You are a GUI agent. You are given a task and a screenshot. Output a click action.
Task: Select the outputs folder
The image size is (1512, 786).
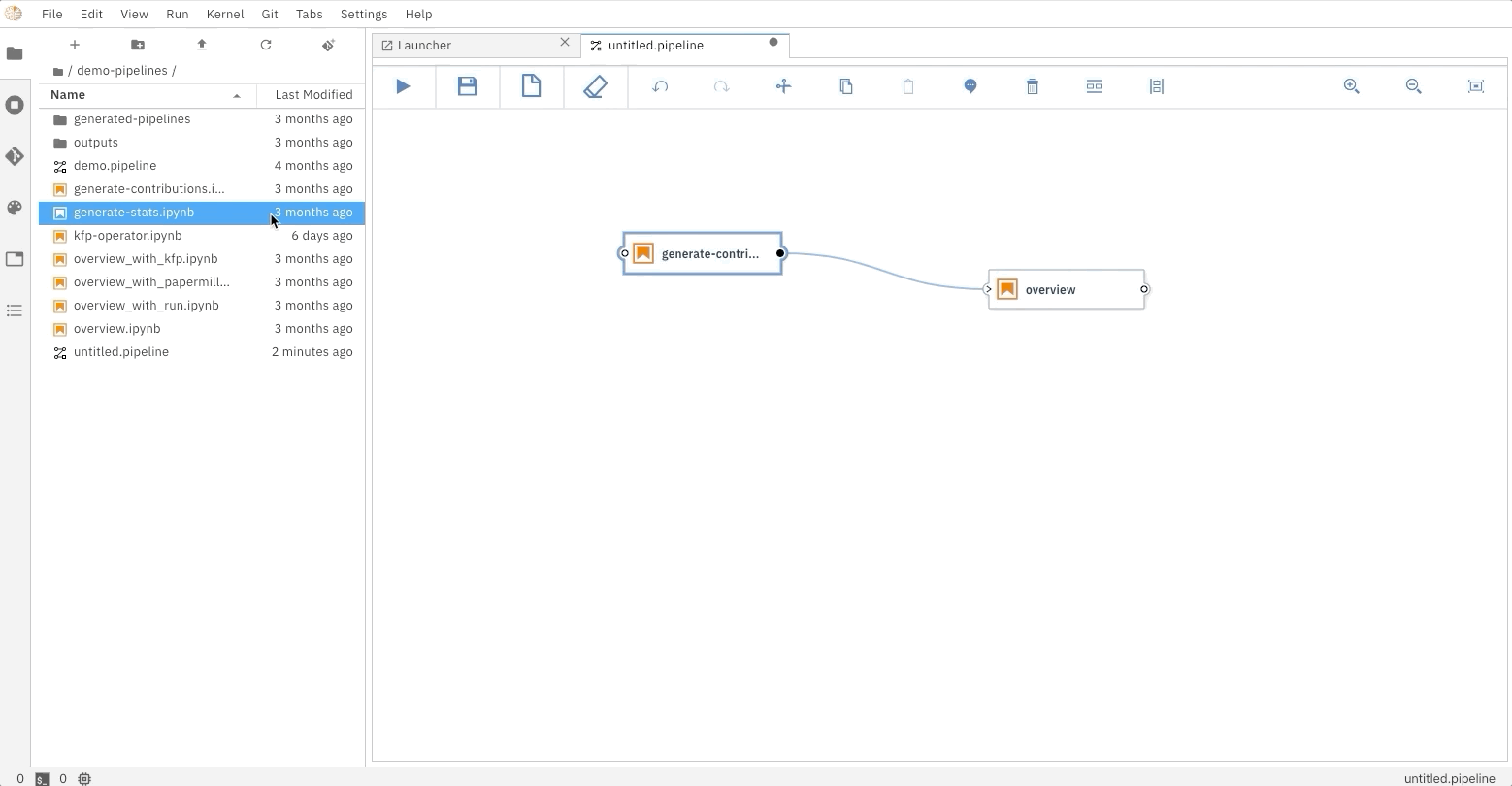pyautogui.click(x=202, y=143)
